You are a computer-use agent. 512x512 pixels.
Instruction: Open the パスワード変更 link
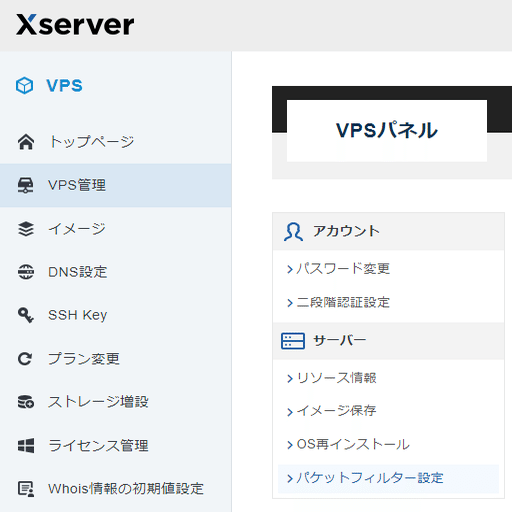pos(343,269)
